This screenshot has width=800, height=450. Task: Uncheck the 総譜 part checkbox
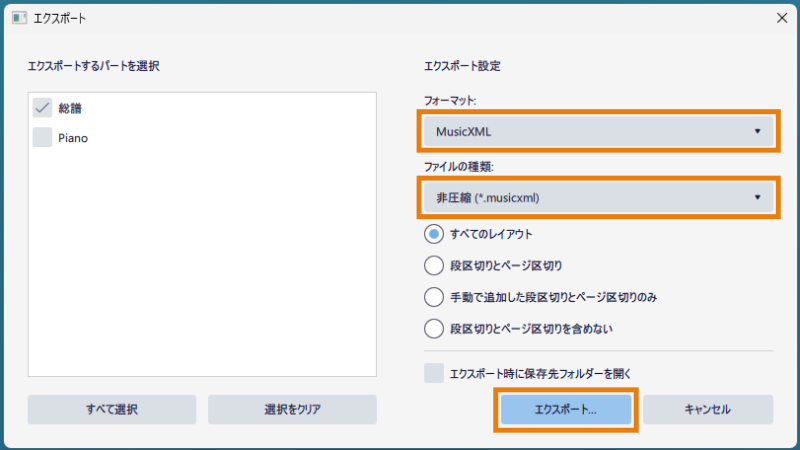click(x=42, y=108)
